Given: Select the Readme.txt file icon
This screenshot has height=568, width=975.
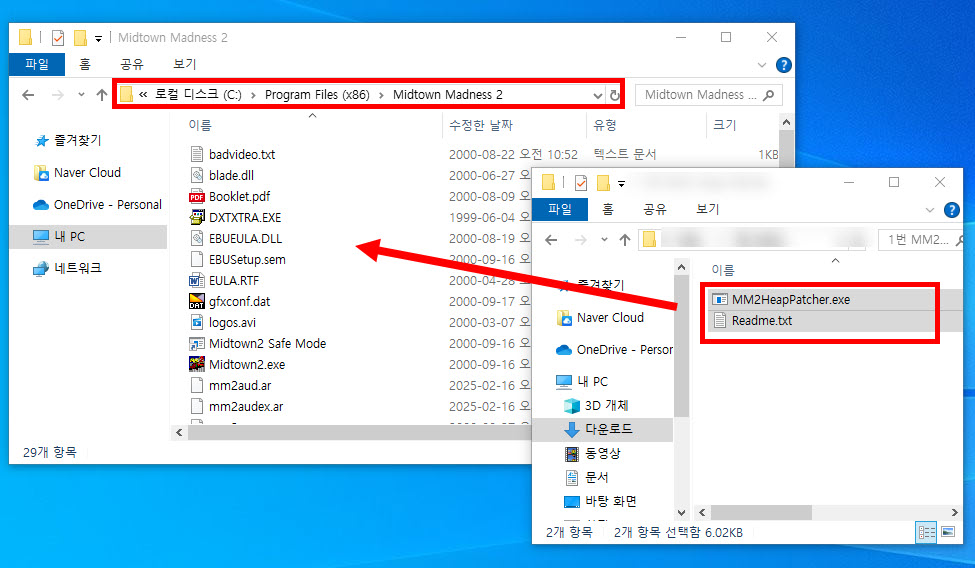Looking at the screenshot, I should [x=719, y=321].
